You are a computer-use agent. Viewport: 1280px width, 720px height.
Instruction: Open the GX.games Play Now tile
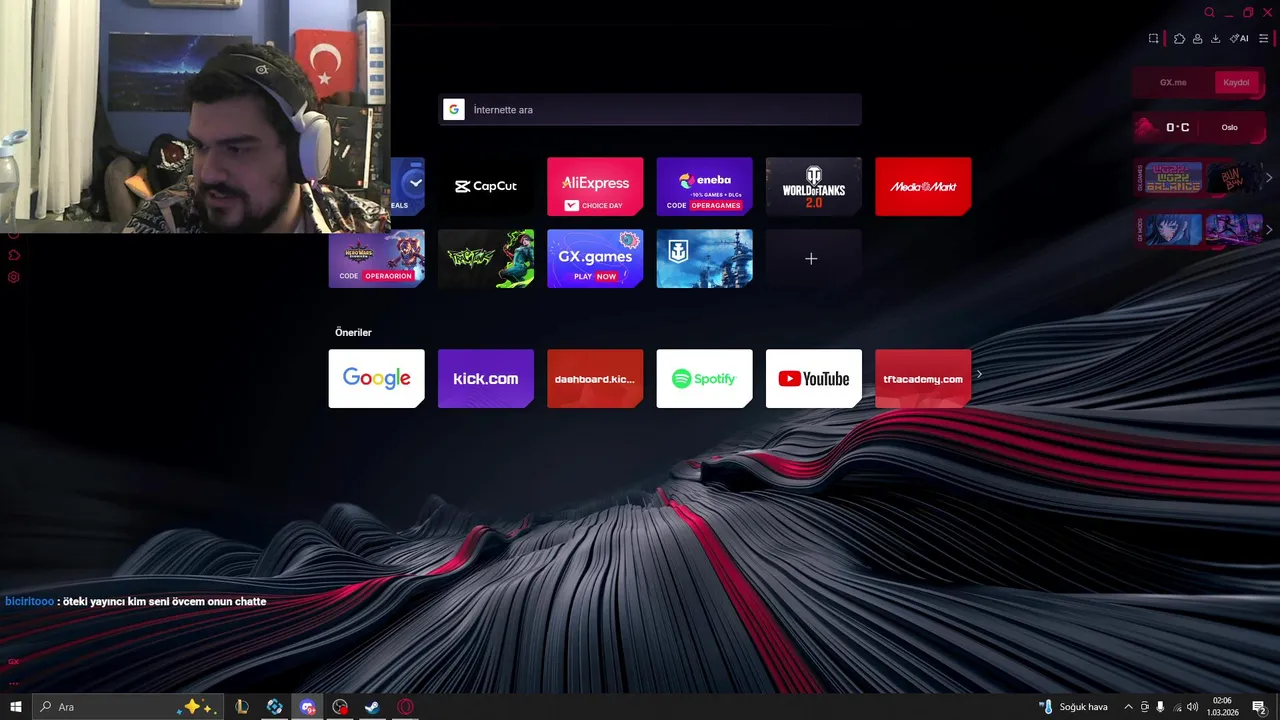(x=595, y=258)
